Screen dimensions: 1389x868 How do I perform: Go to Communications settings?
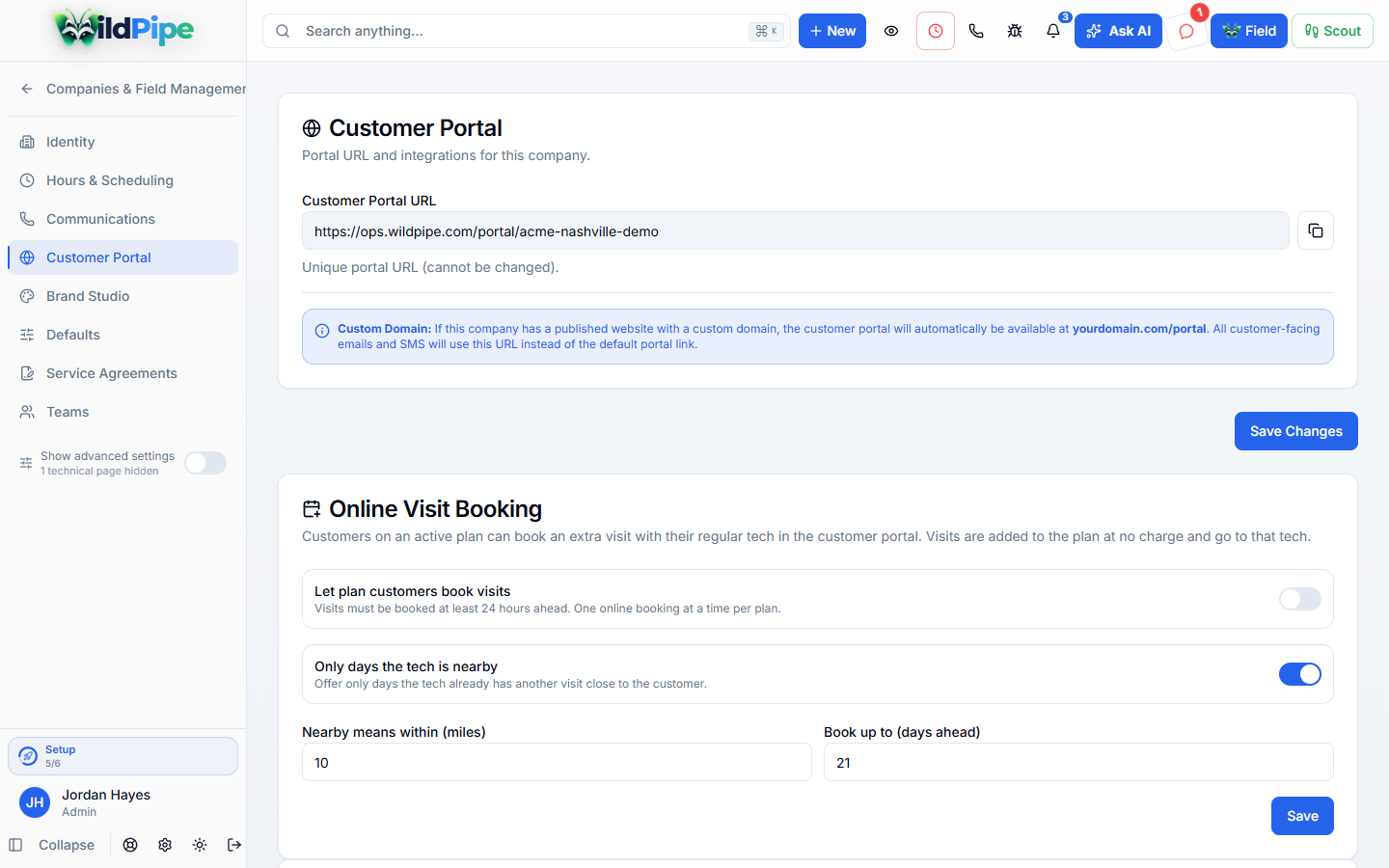[x=123, y=219]
